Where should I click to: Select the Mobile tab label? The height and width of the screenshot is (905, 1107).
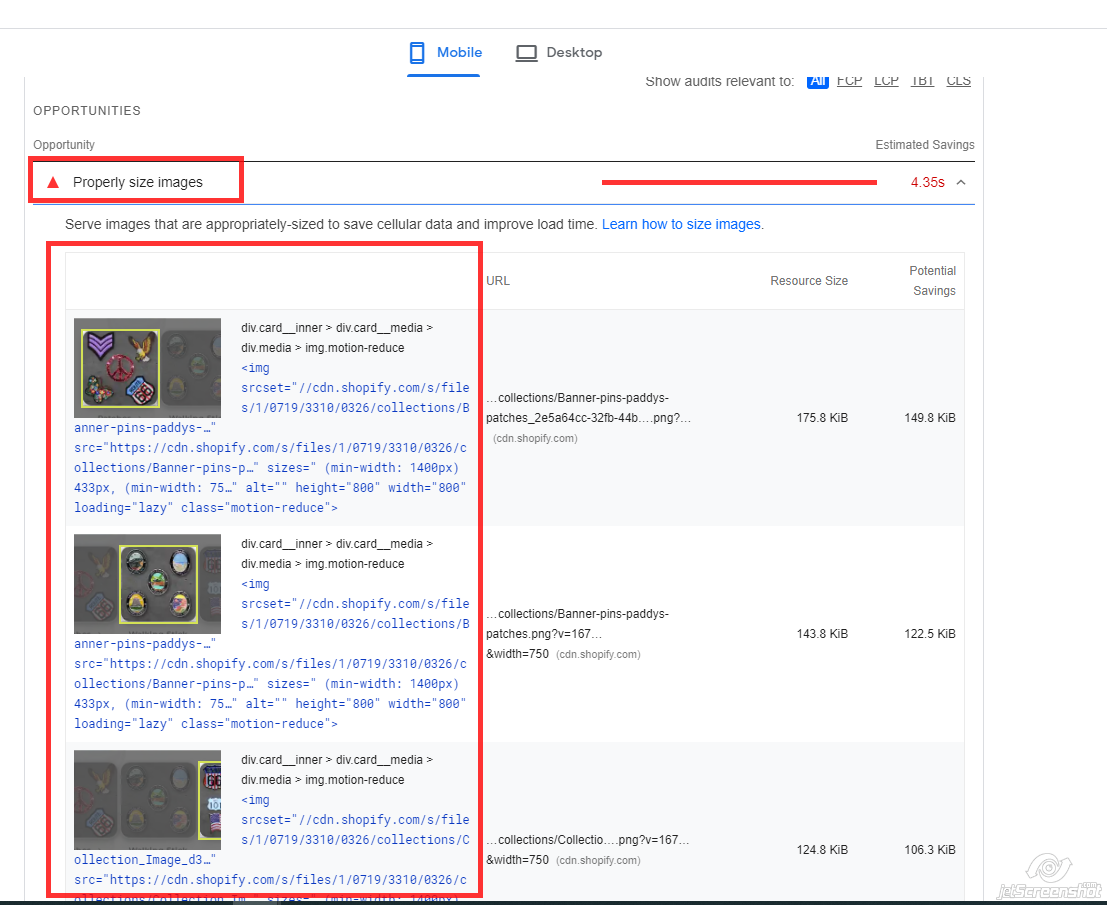point(459,53)
